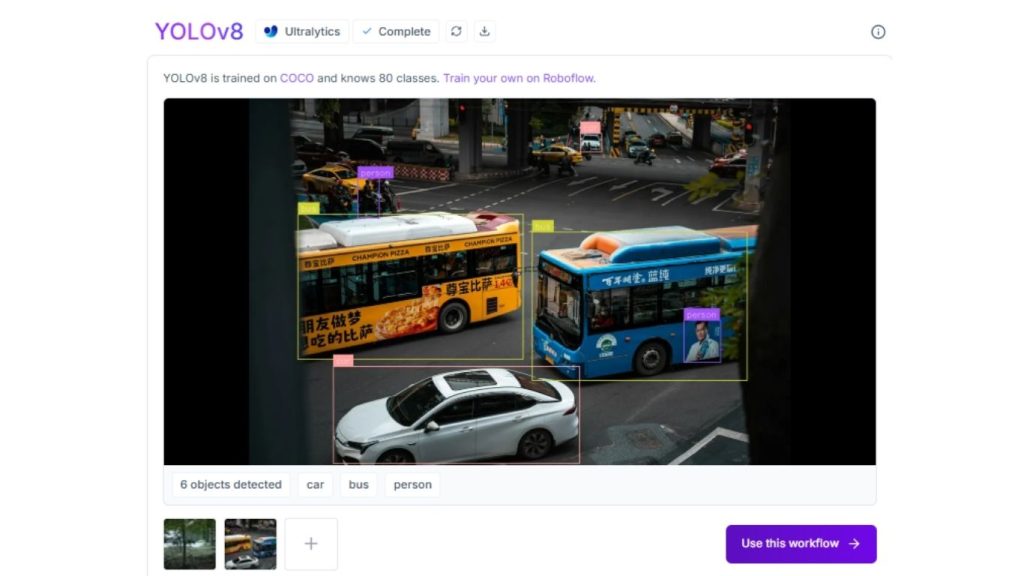Click the 6 objects detected chip
1024x576 pixels.
(x=230, y=484)
